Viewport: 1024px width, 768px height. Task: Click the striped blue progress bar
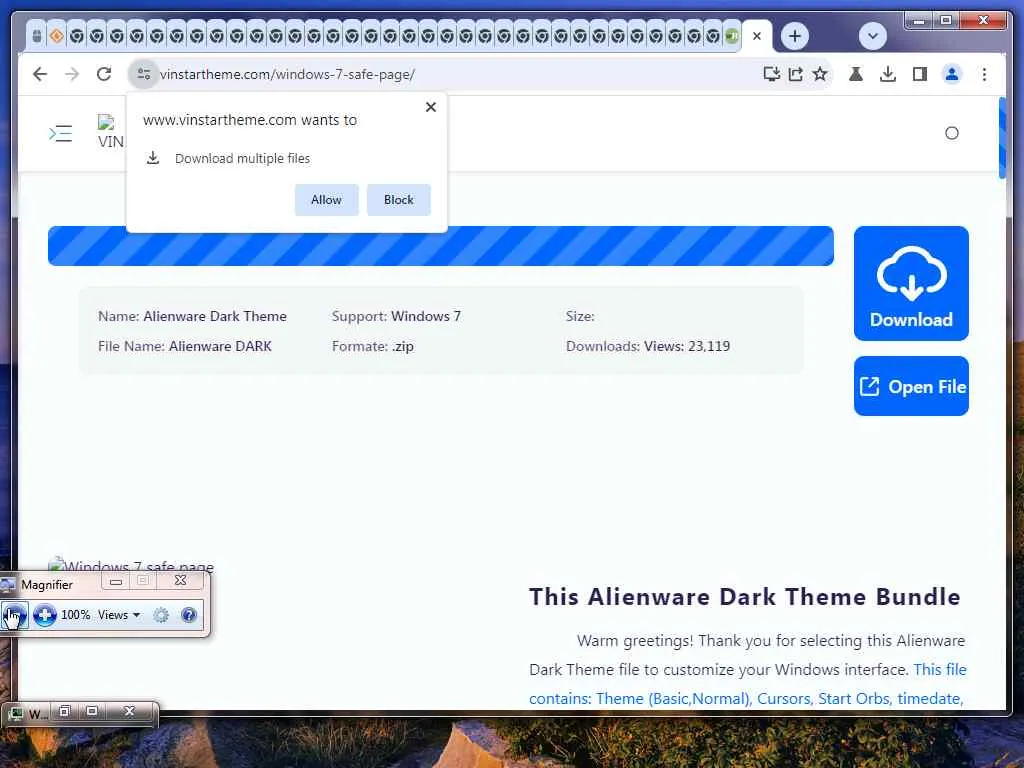click(441, 246)
